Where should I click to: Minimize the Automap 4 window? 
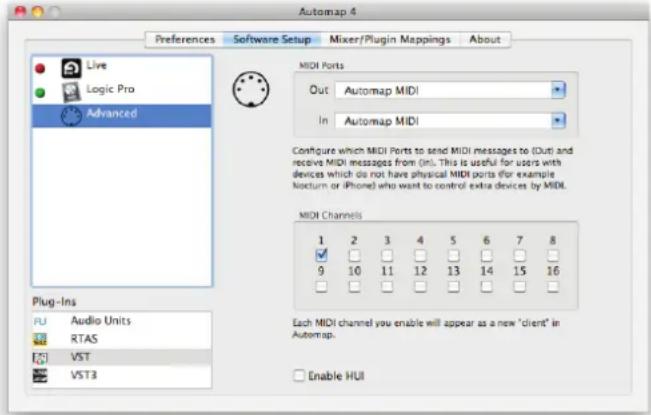(37, 12)
